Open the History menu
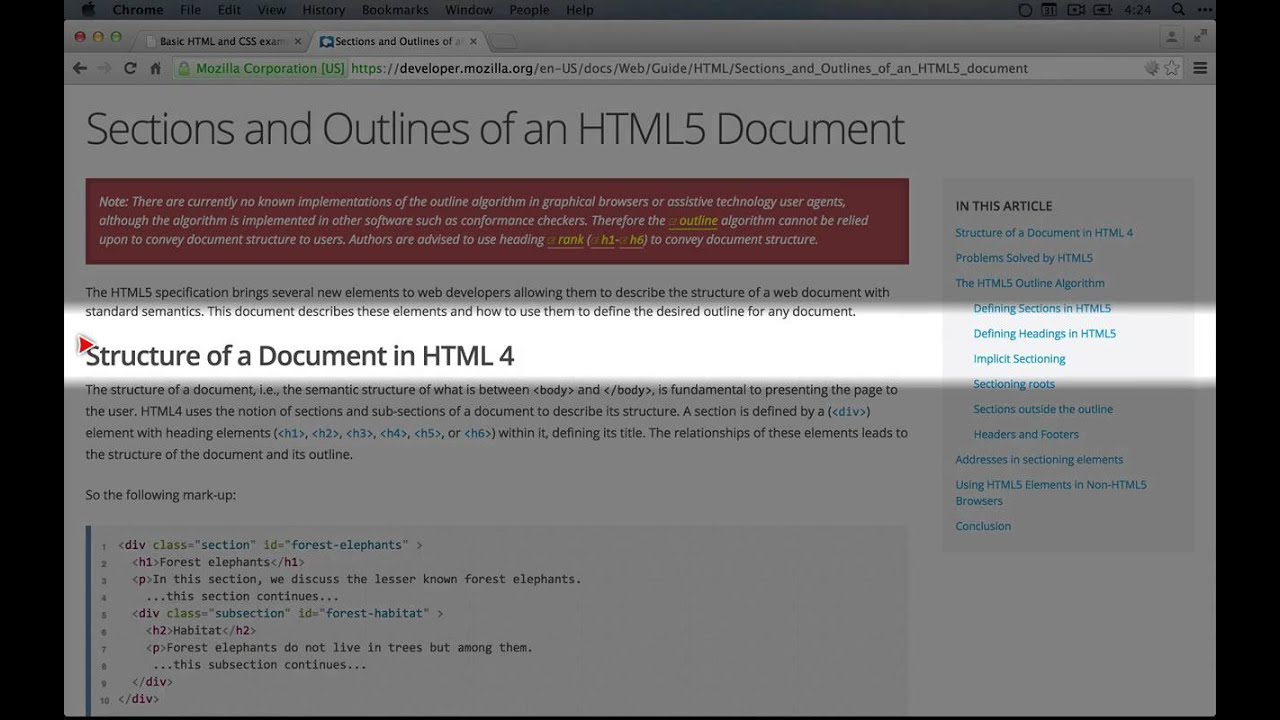Image resolution: width=1280 pixels, height=720 pixels. click(x=323, y=10)
